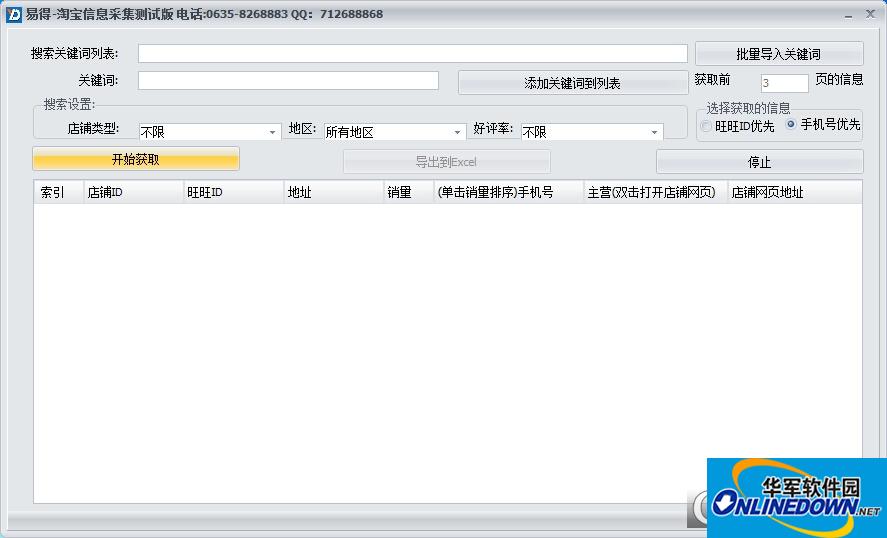Click the 停止 button
The height and width of the screenshot is (538, 887).
tap(759, 162)
